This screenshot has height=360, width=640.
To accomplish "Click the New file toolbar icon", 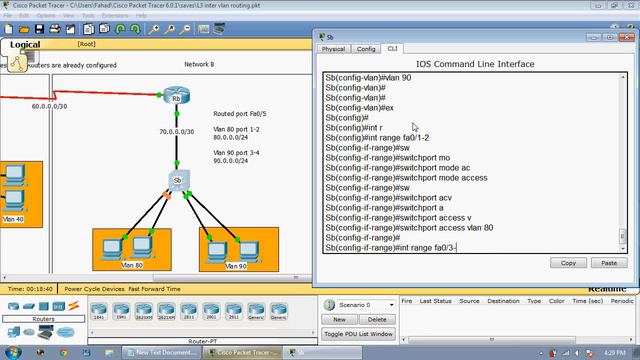I will [x=9, y=29].
